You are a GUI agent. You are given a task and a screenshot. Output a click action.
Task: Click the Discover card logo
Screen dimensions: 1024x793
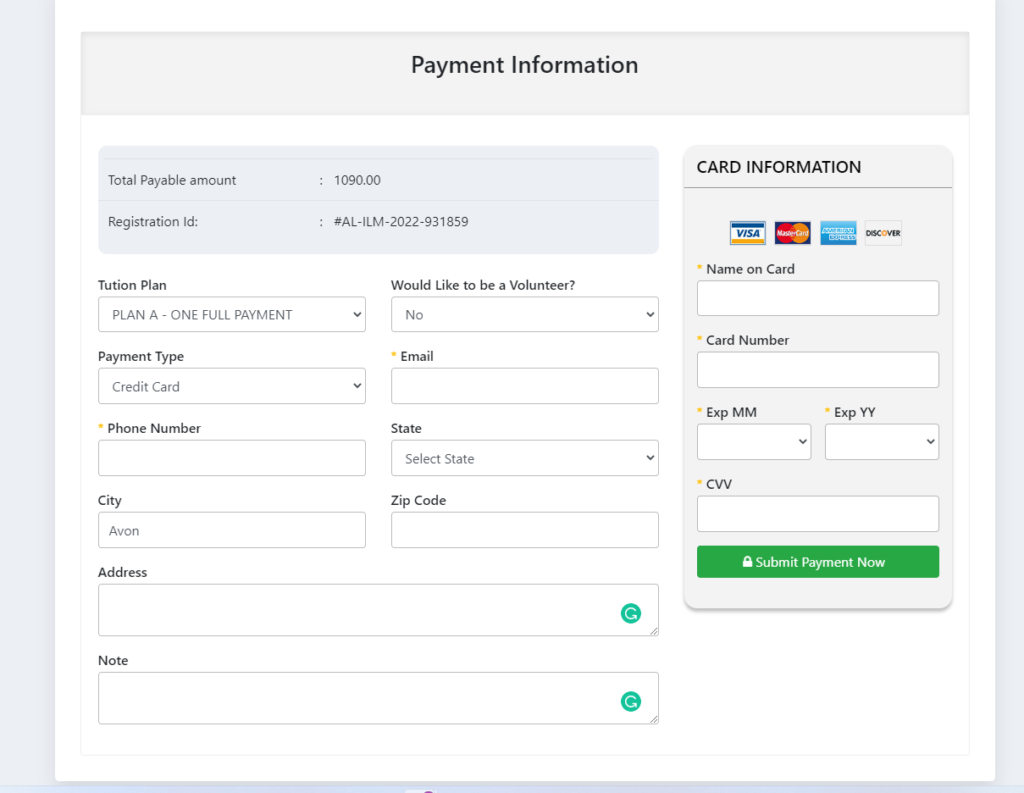pyautogui.click(x=883, y=233)
